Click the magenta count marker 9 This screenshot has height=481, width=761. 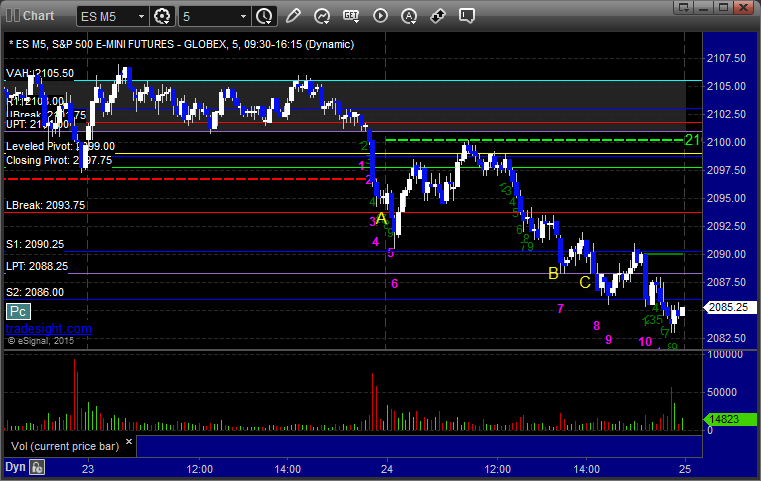[x=609, y=340]
